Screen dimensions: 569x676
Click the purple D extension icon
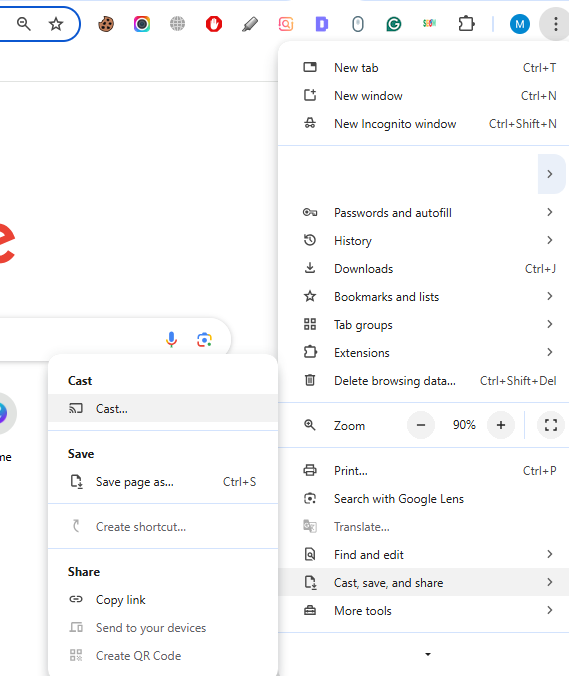click(322, 24)
